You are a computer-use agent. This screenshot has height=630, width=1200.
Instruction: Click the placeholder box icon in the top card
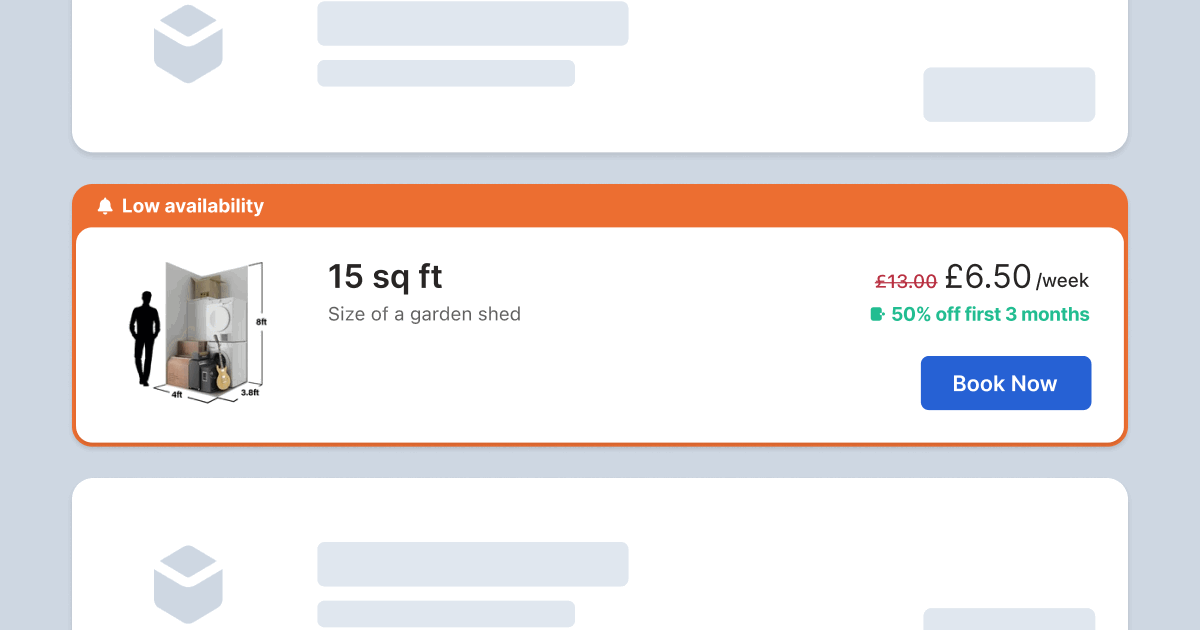pos(188,43)
